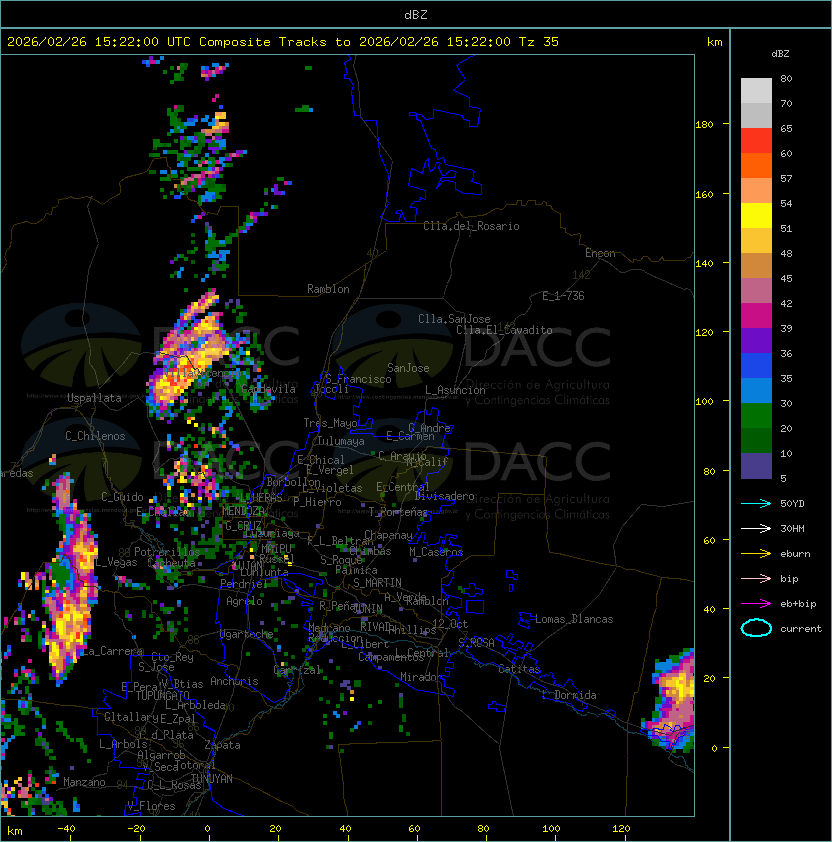The height and width of the screenshot is (842, 832).
Task: Click the '180' tick on right axis
Action: (704, 125)
